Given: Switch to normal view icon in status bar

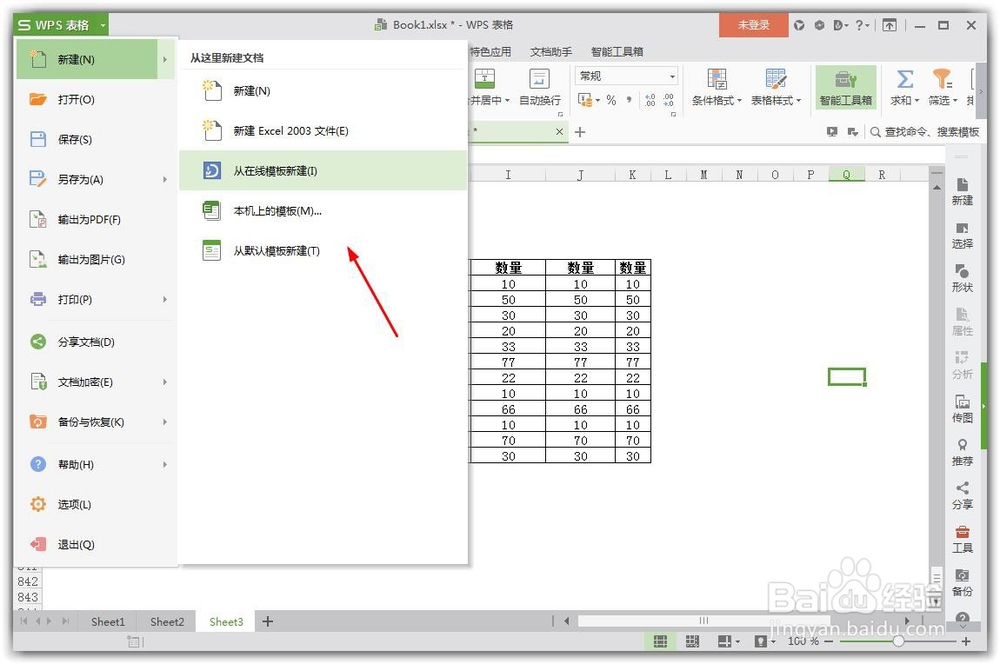Looking at the screenshot, I should (x=661, y=641).
